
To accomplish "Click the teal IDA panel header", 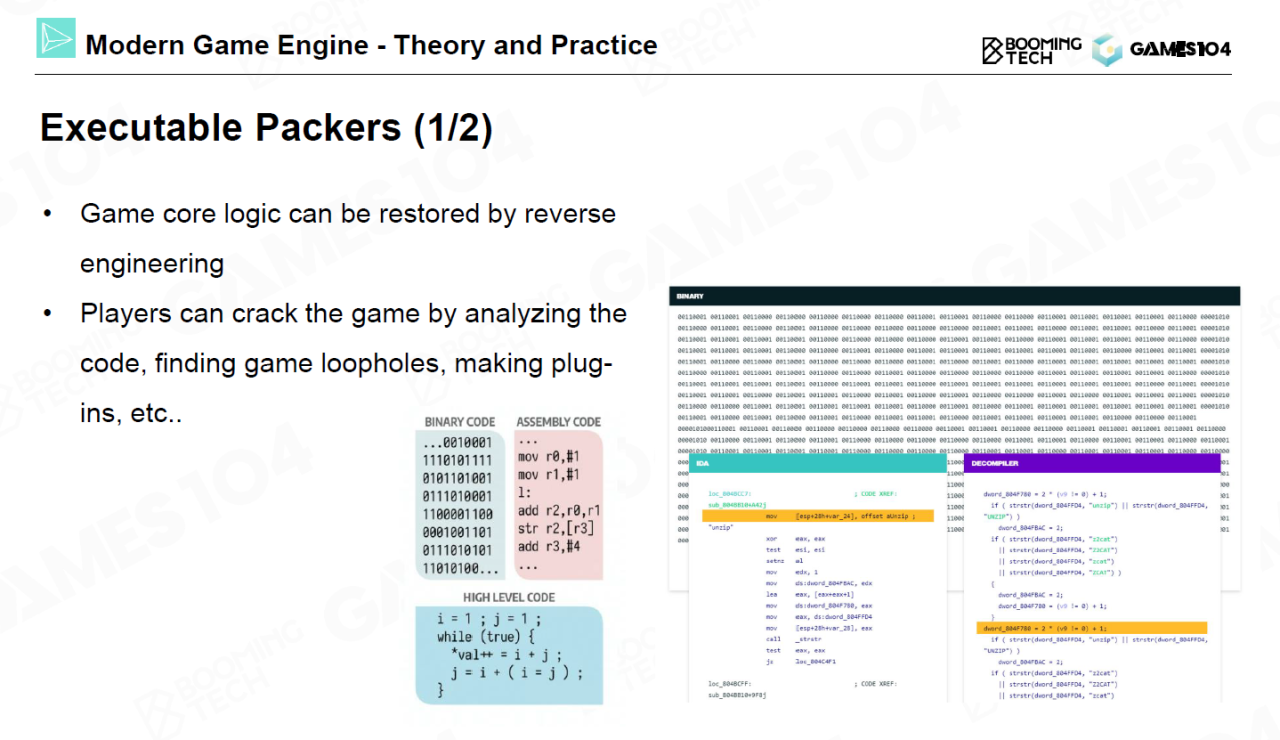I will pos(817,464).
